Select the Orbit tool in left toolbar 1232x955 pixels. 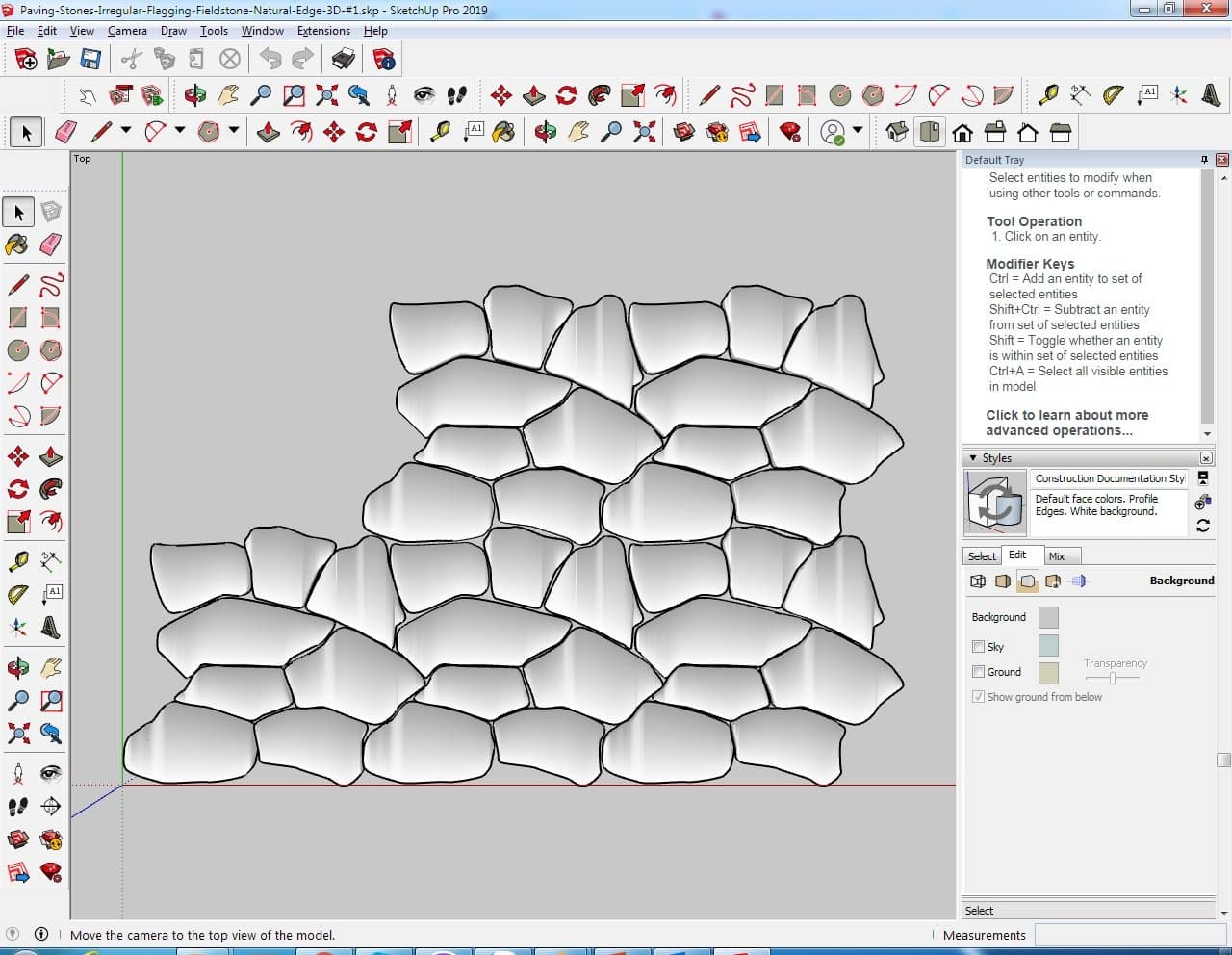point(17,667)
